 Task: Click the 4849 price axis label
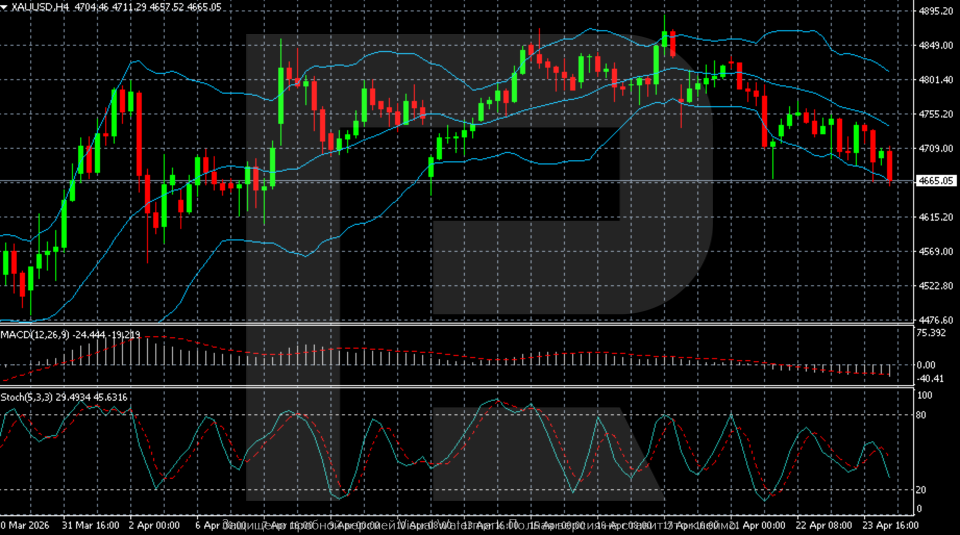tap(932, 45)
